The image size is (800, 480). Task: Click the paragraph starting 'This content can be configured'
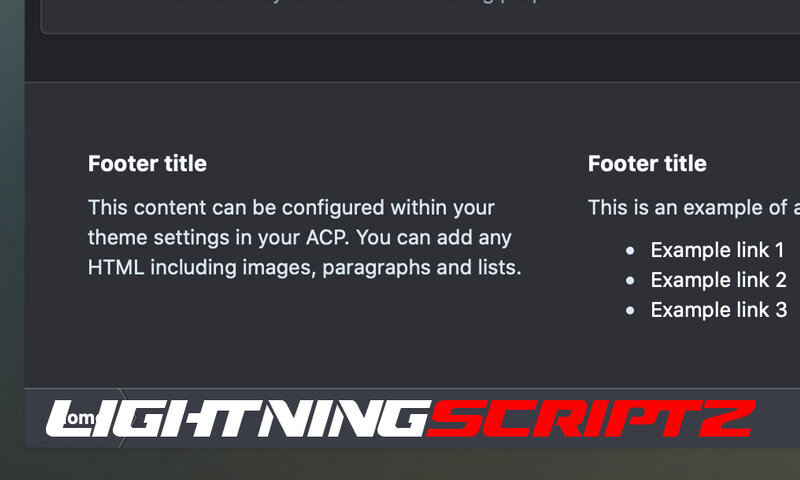tap(291, 208)
